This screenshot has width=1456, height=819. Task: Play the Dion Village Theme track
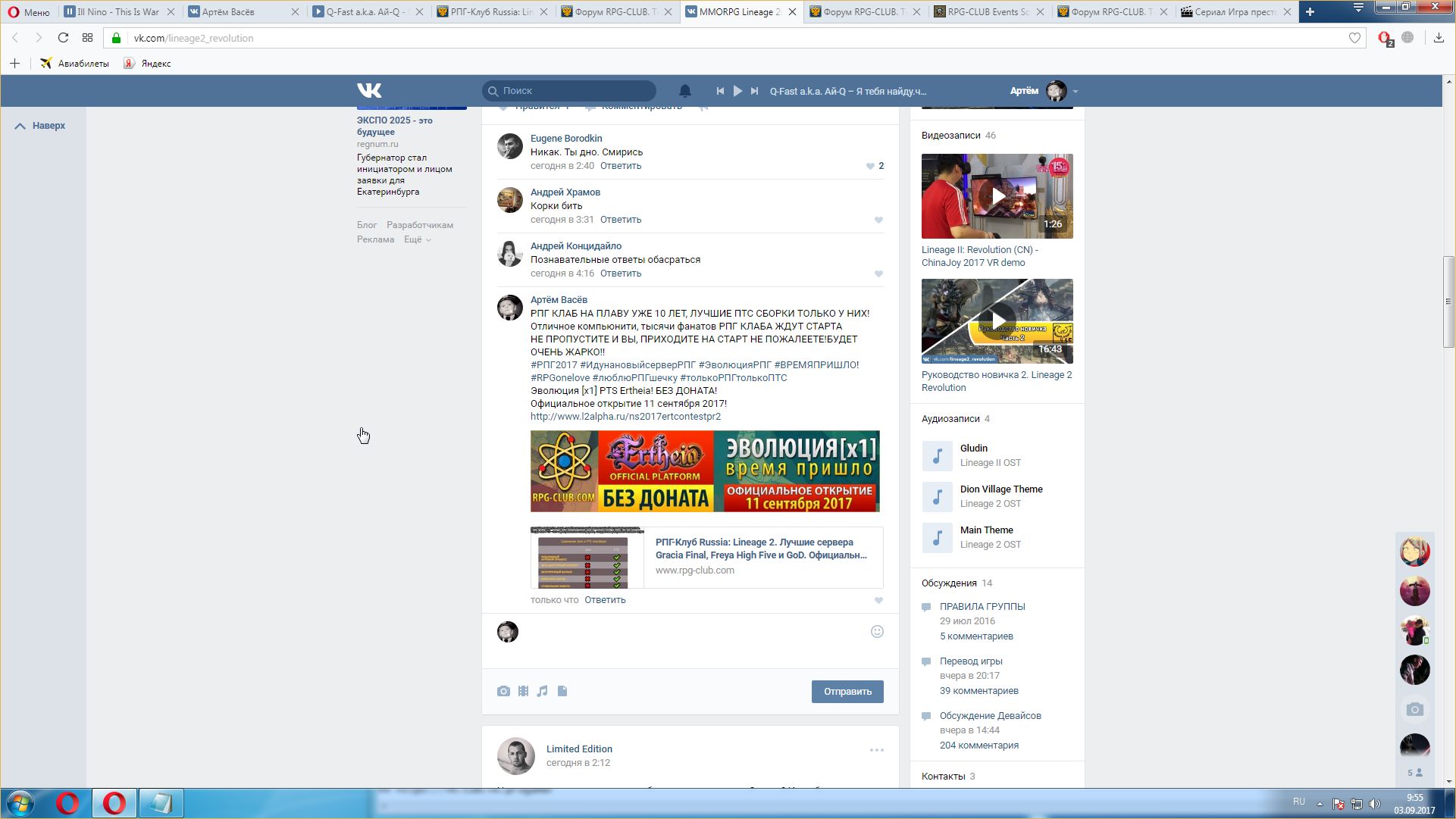[x=938, y=497]
